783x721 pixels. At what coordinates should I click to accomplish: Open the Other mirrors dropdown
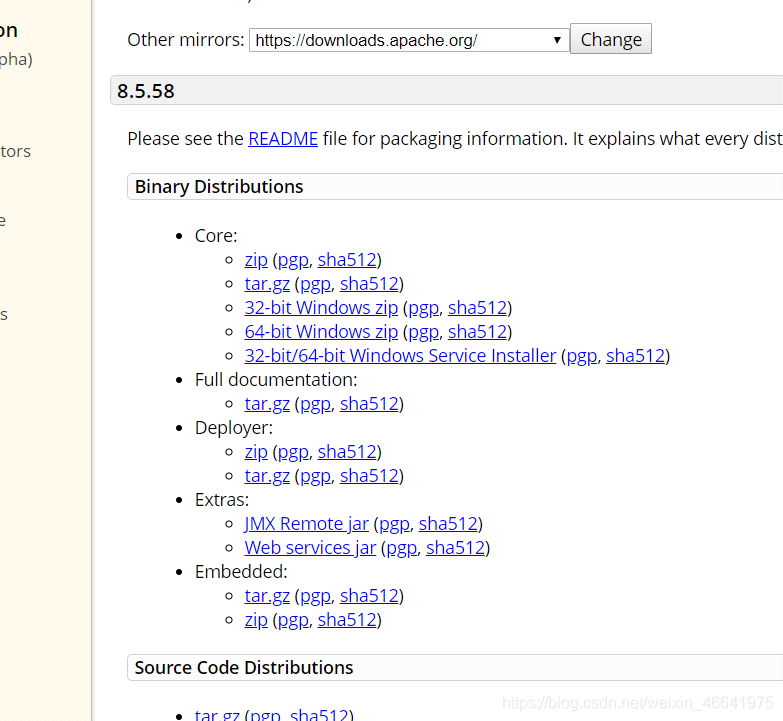point(408,40)
